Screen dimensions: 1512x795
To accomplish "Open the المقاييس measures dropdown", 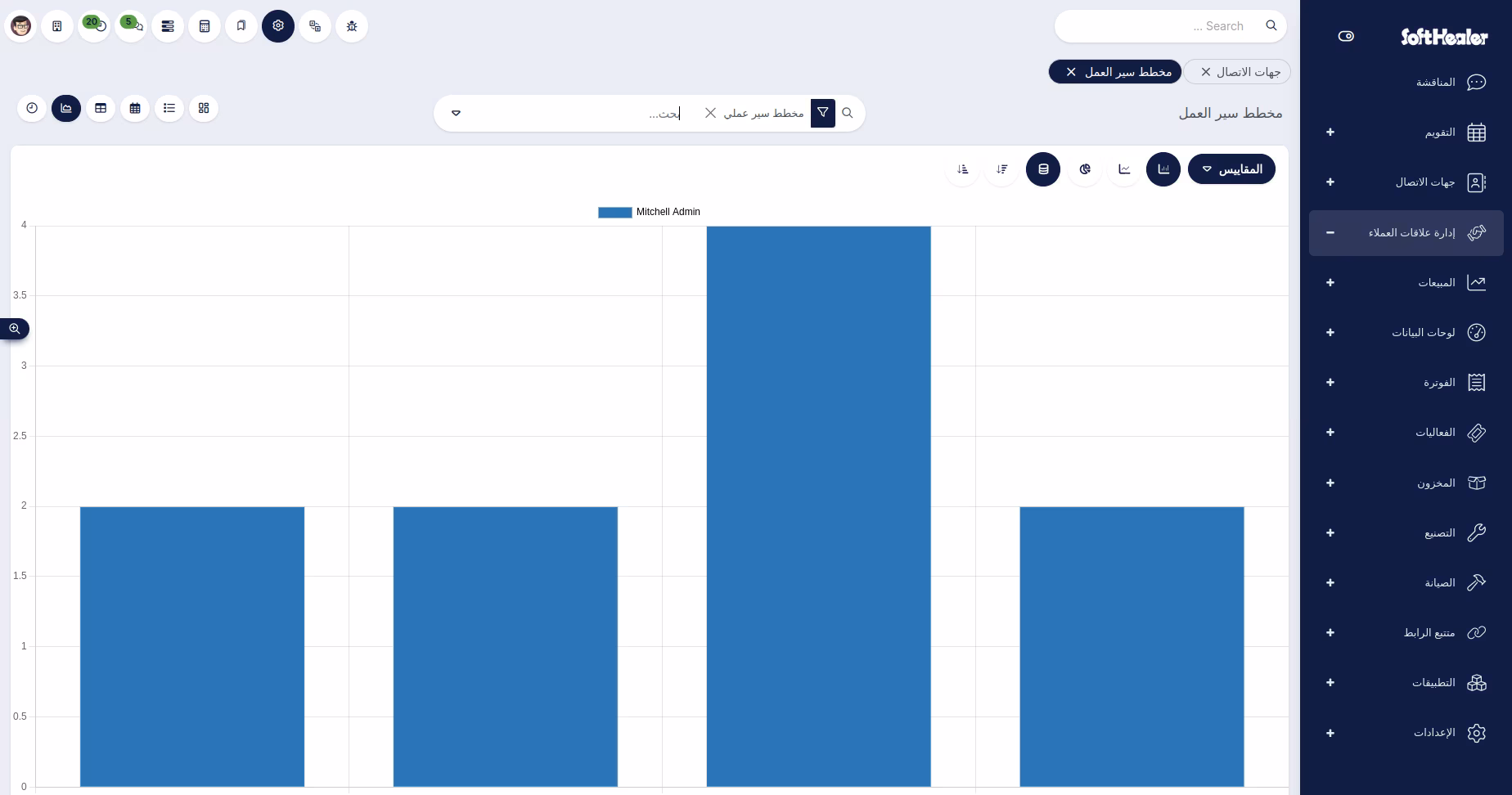I will [1231, 169].
